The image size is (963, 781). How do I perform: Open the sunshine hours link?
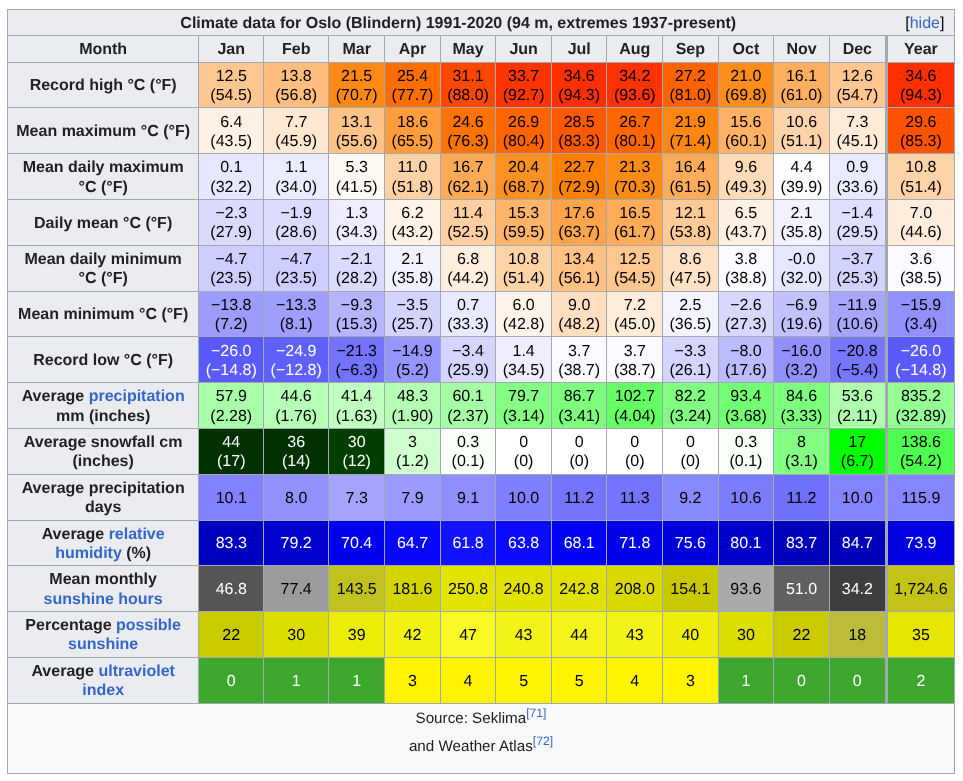coord(102,598)
